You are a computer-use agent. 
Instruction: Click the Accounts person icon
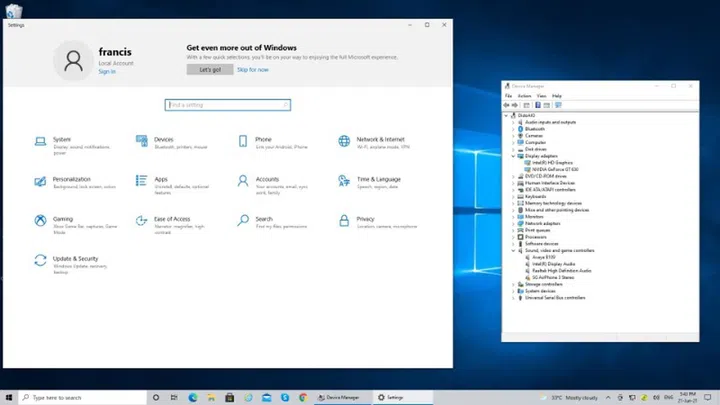(244, 181)
